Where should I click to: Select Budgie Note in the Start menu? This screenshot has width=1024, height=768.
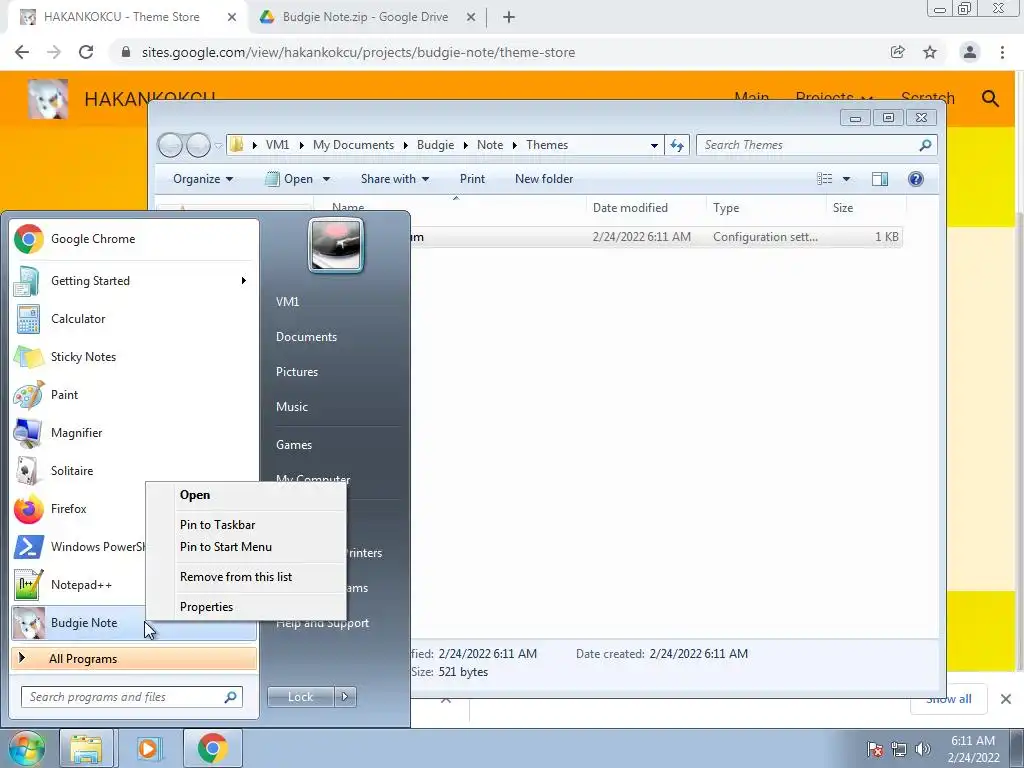[134, 622]
